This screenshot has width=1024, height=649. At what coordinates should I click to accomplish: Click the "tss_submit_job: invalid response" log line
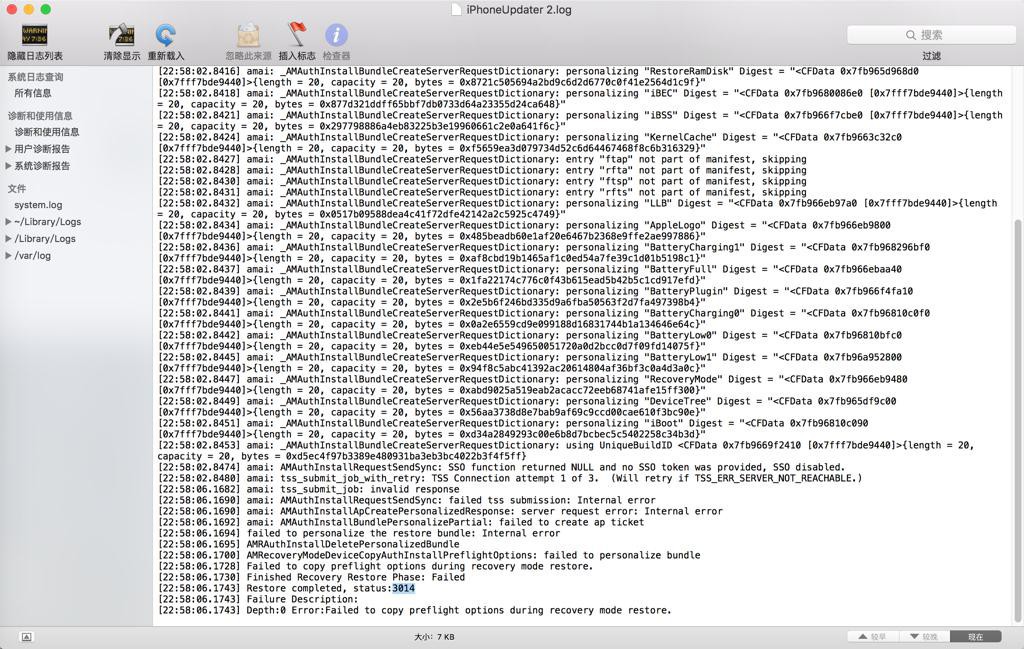309,489
